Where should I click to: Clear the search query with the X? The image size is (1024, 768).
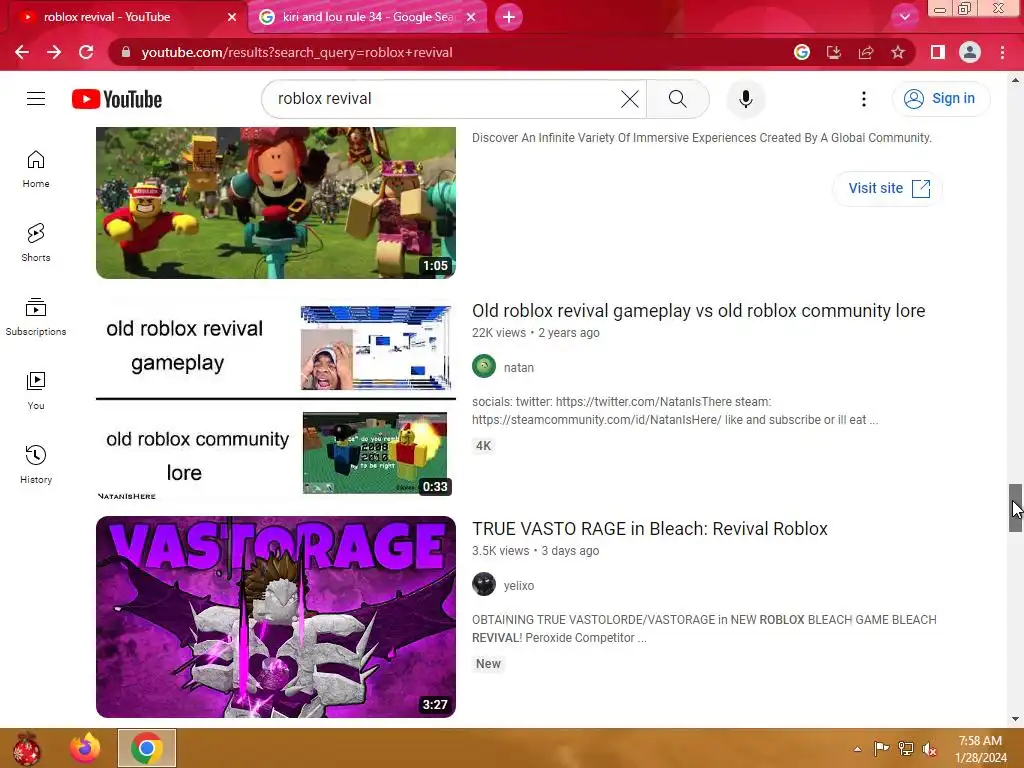tap(630, 99)
